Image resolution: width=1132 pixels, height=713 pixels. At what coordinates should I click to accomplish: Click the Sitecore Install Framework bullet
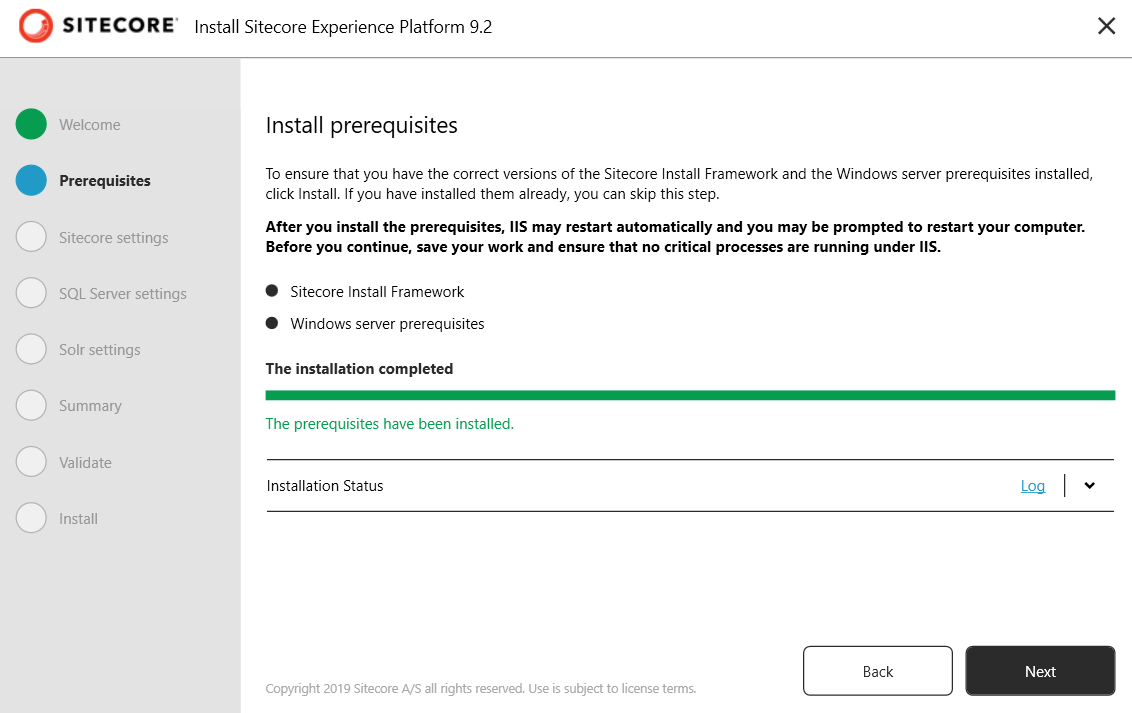click(272, 291)
